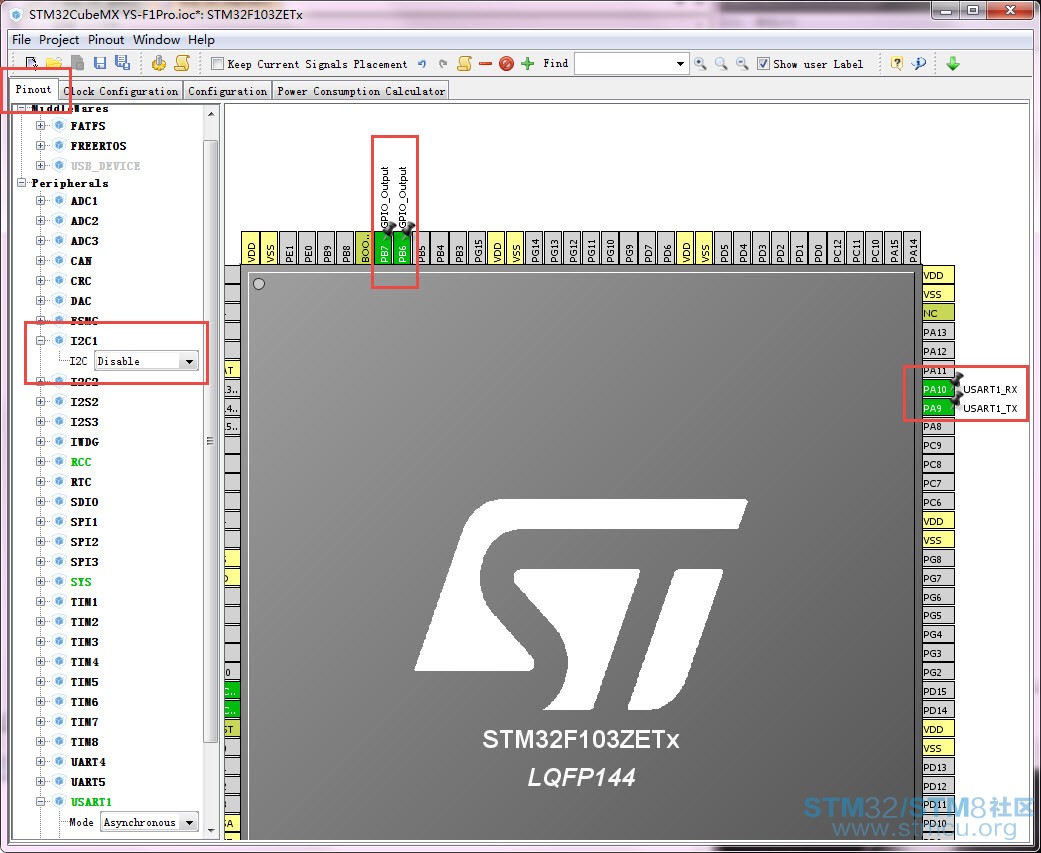The height and width of the screenshot is (853, 1041).
Task: Click the RTC peripheral in tree
Action: (81, 482)
